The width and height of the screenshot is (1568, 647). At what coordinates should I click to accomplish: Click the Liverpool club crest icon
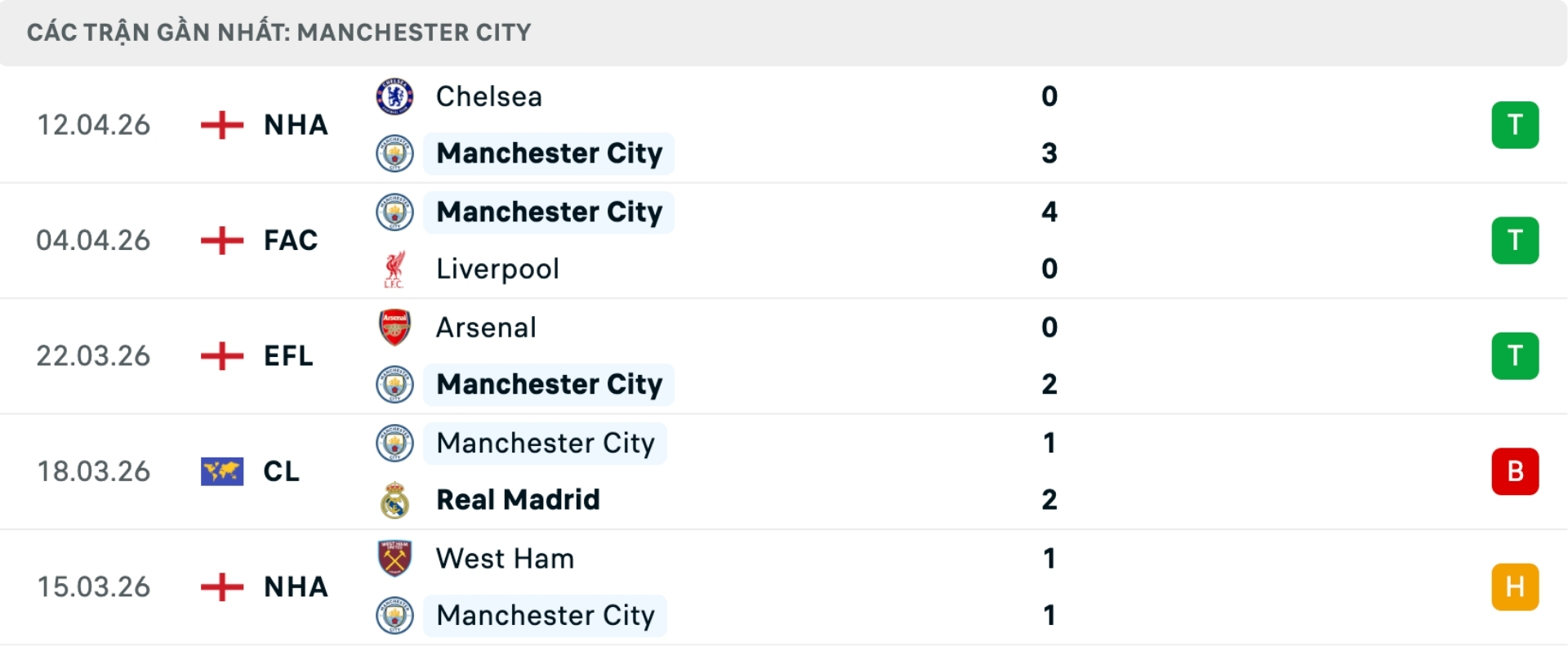click(x=394, y=270)
